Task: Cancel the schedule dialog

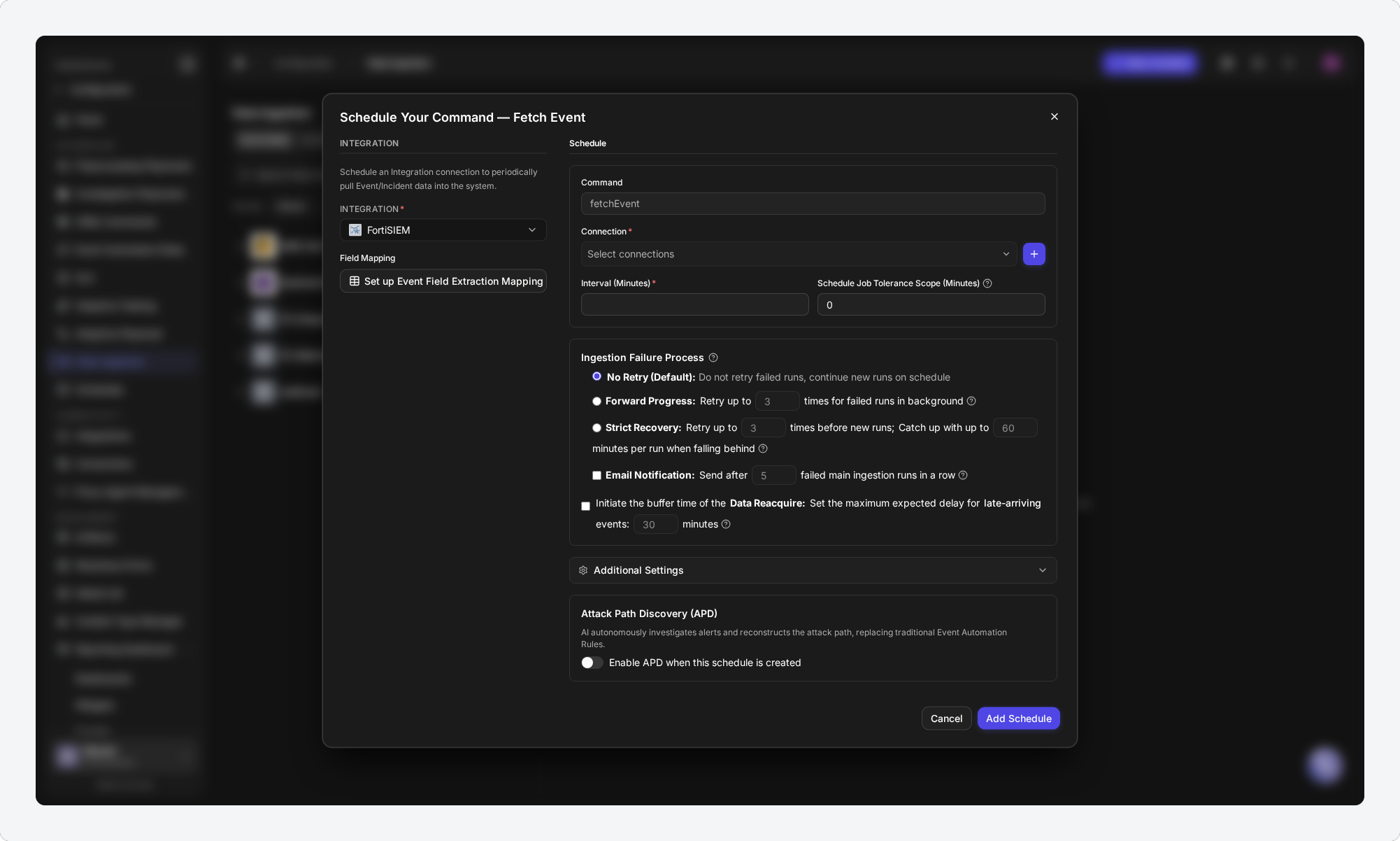Action: click(946, 719)
